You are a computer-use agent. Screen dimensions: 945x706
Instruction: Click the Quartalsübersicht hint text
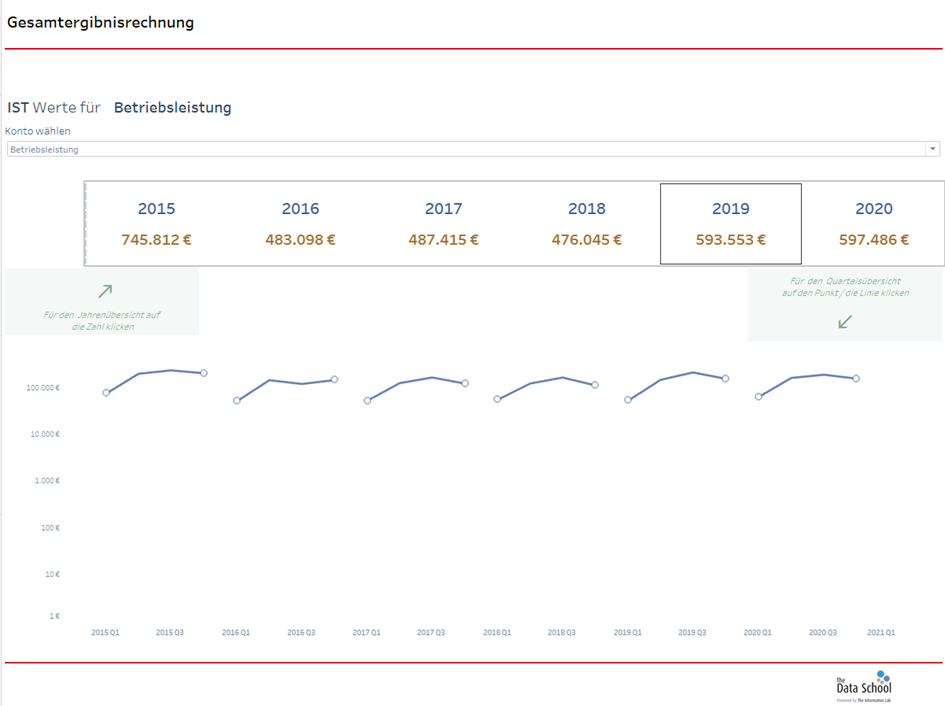coord(846,287)
